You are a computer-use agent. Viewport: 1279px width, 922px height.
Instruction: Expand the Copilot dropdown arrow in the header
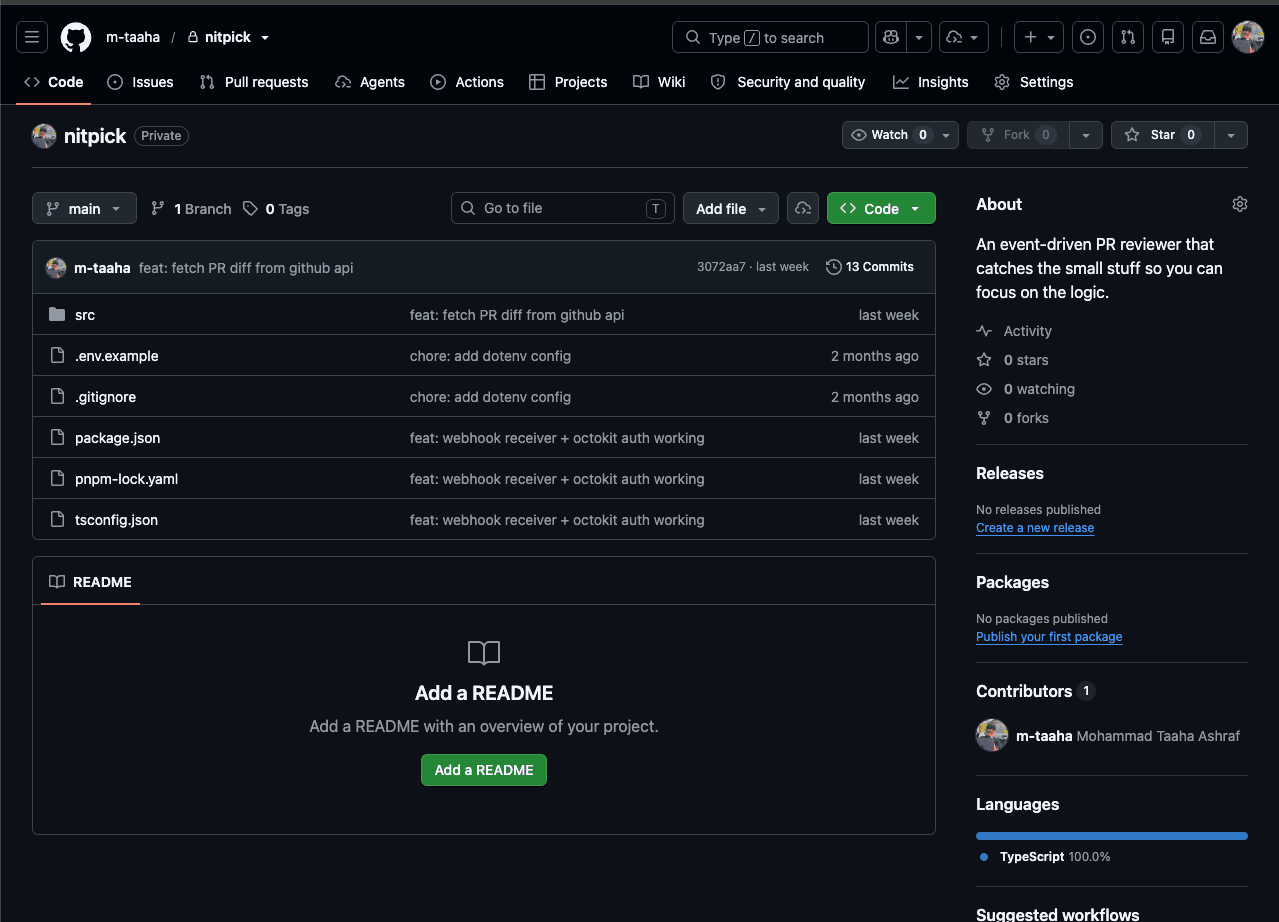pyautogui.click(x=919, y=38)
